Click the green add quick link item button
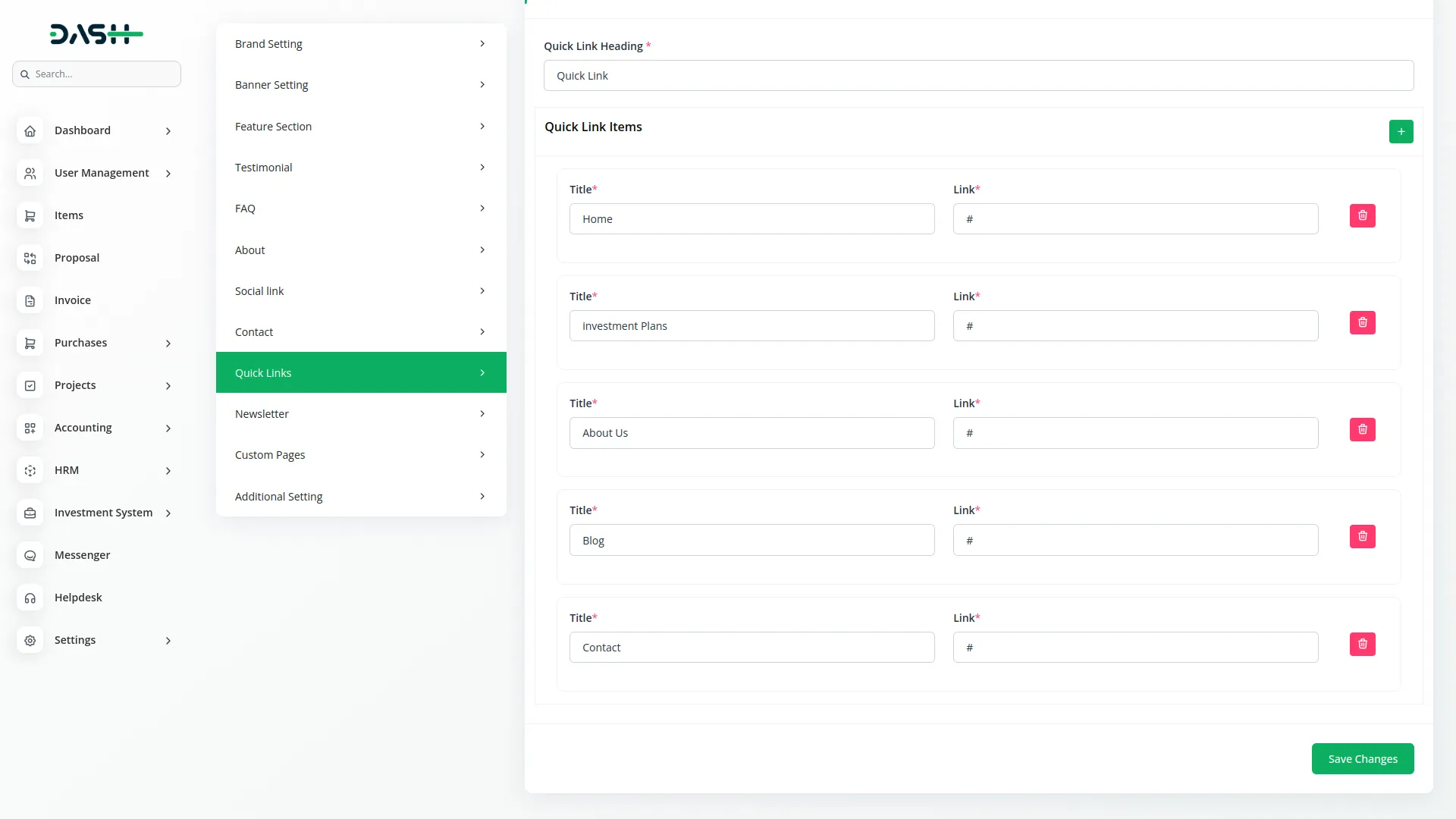 (x=1401, y=131)
